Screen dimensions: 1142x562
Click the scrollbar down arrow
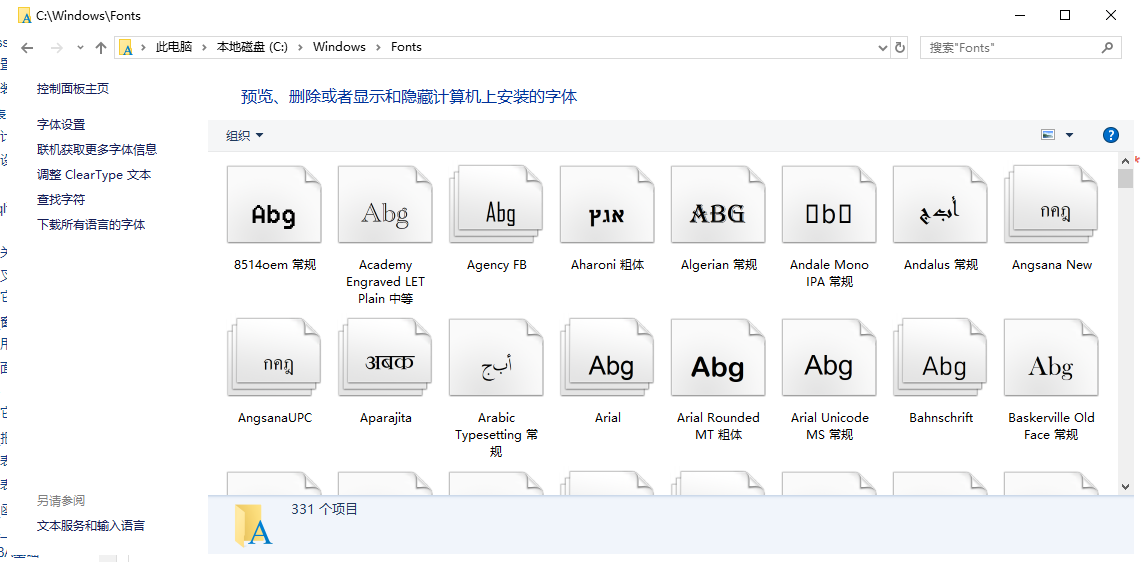click(1126, 486)
